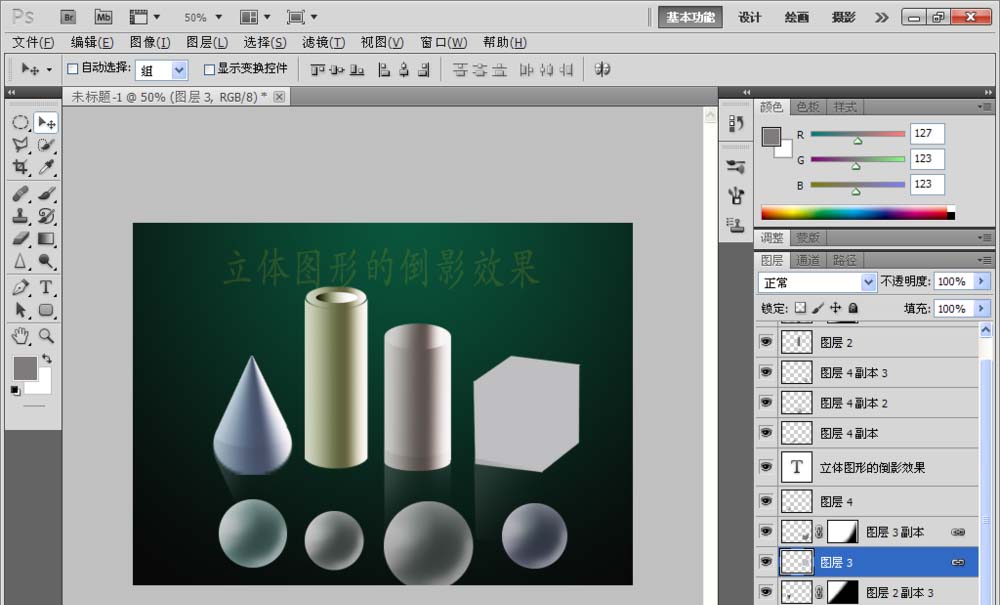This screenshot has width=1000, height=605.
Task: Open the 文件(F) menu
Action: click(x=33, y=43)
